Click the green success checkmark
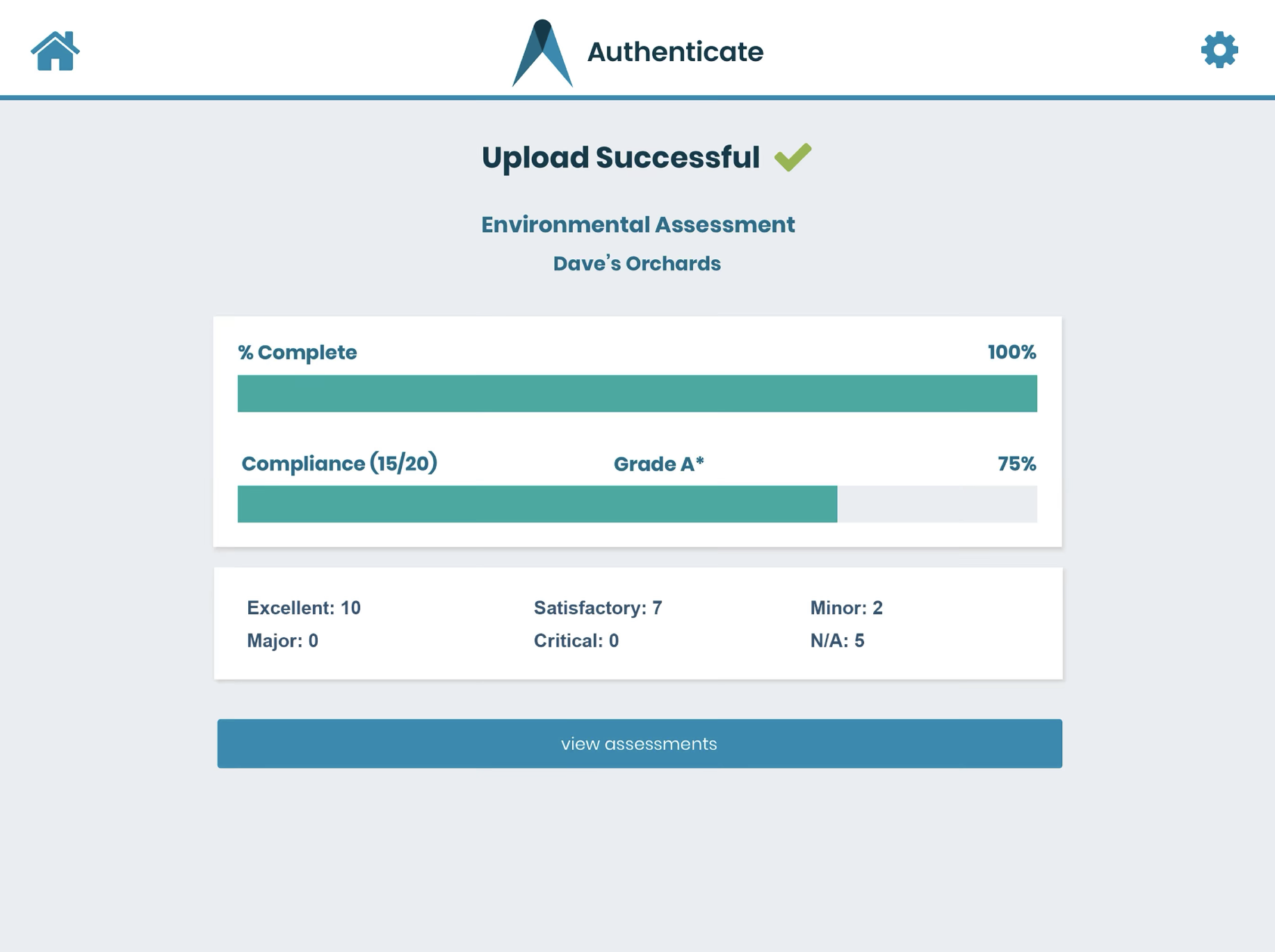This screenshot has height=952, width=1275. point(793,157)
